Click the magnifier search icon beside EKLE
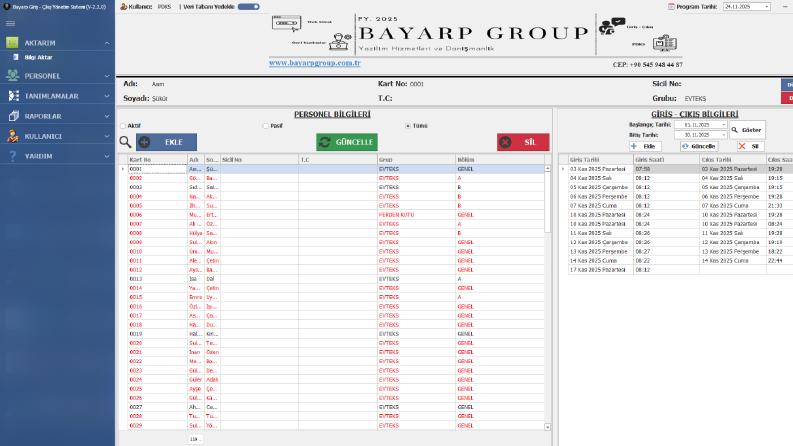The width and height of the screenshot is (793, 446). pyautogui.click(x=125, y=142)
